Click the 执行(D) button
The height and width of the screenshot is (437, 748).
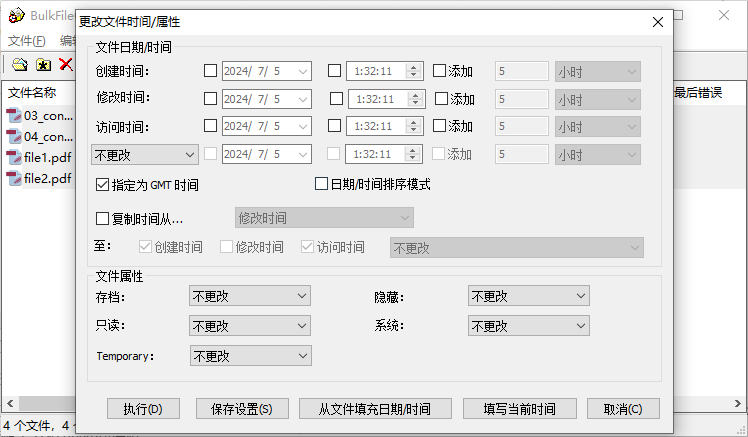(150, 408)
